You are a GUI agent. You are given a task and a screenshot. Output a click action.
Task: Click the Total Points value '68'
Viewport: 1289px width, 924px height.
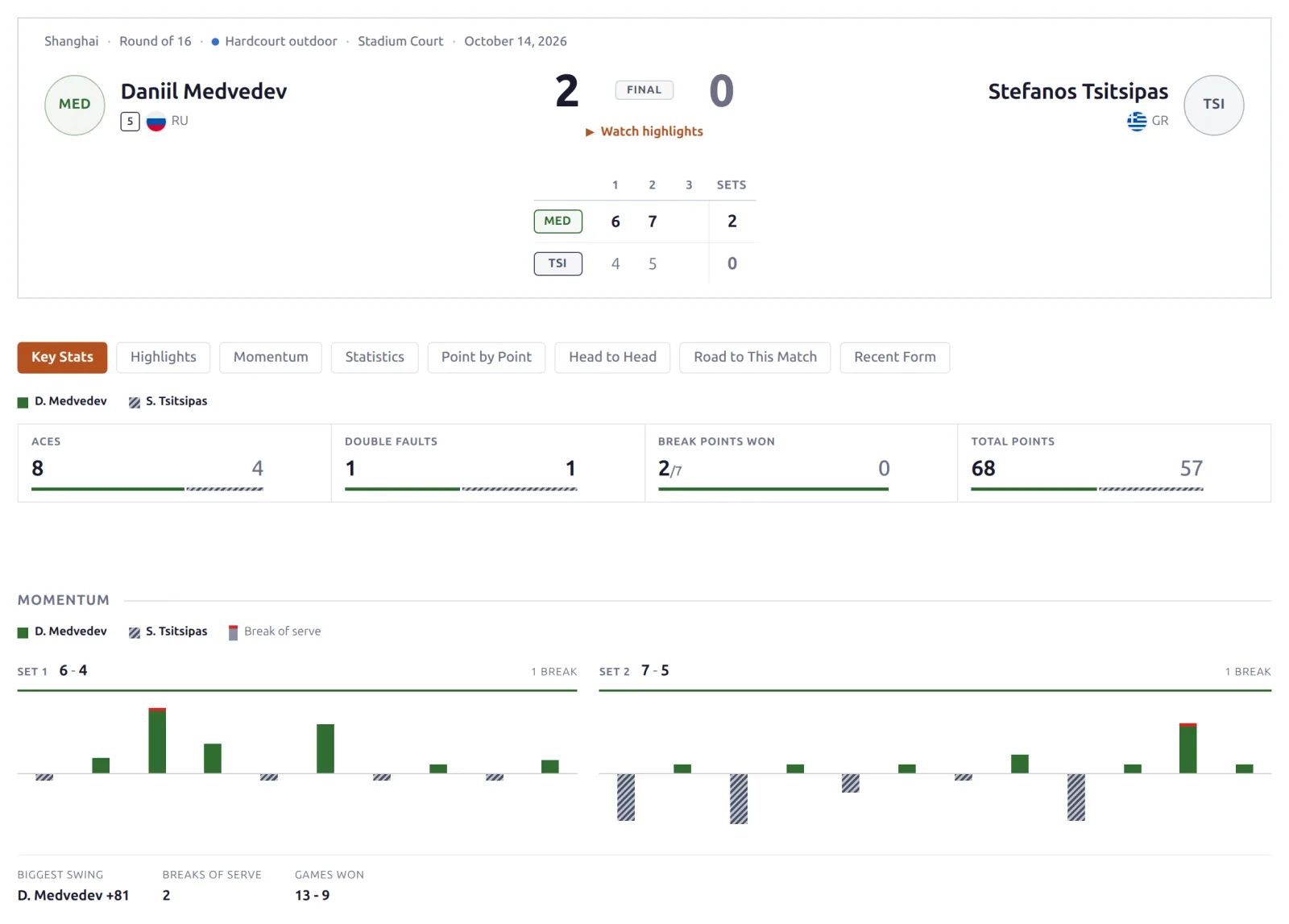click(x=983, y=468)
